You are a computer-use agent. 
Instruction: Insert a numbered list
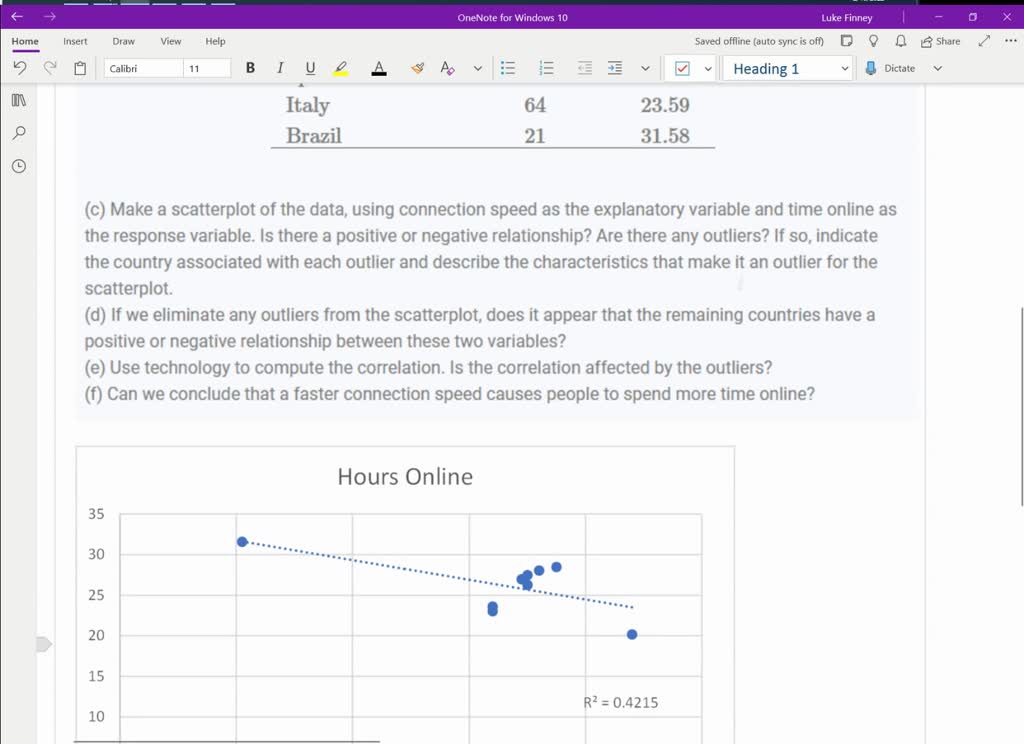click(x=546, y=68)
